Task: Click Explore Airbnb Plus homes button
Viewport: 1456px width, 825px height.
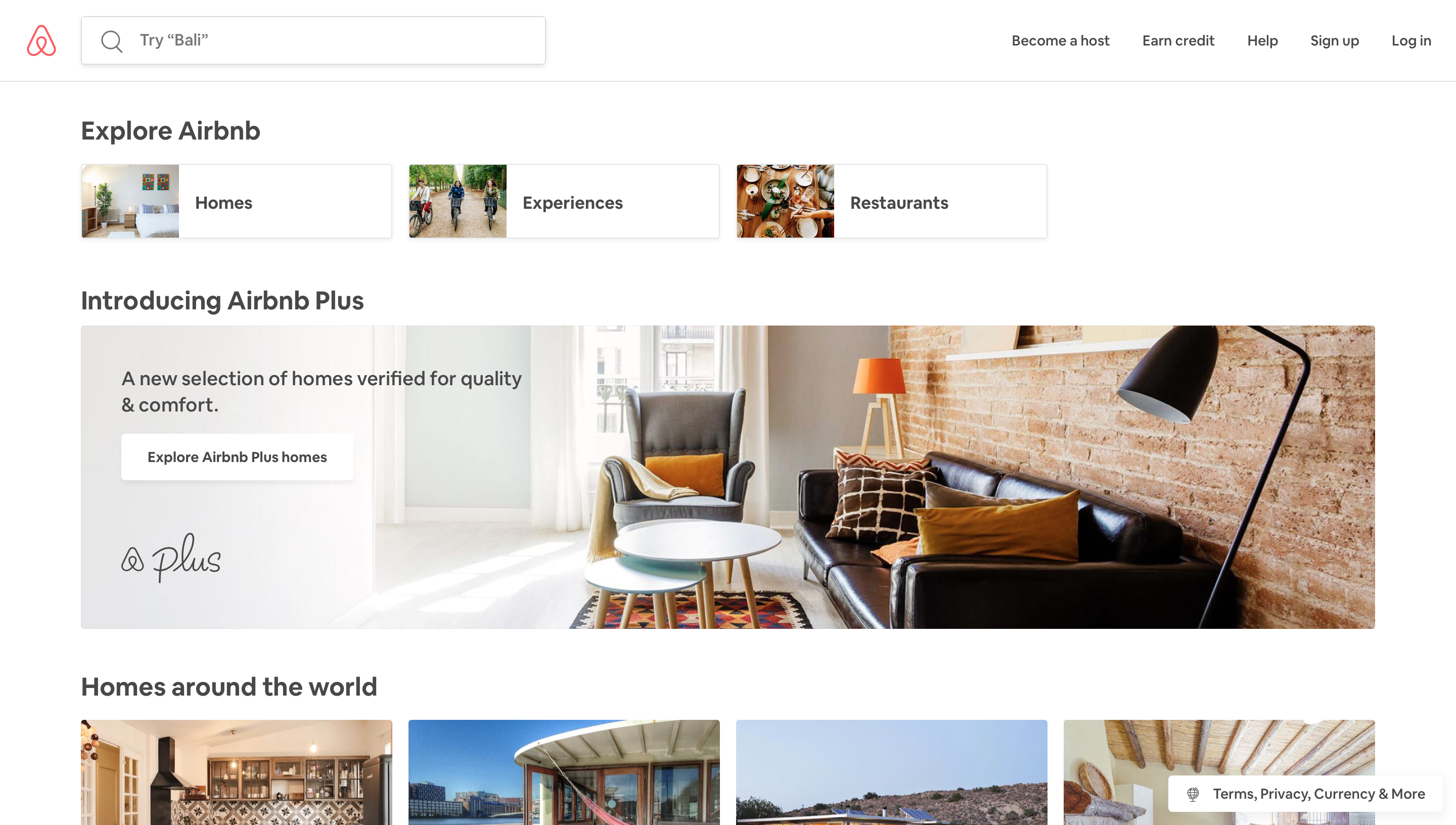Action: click(238, 457)
